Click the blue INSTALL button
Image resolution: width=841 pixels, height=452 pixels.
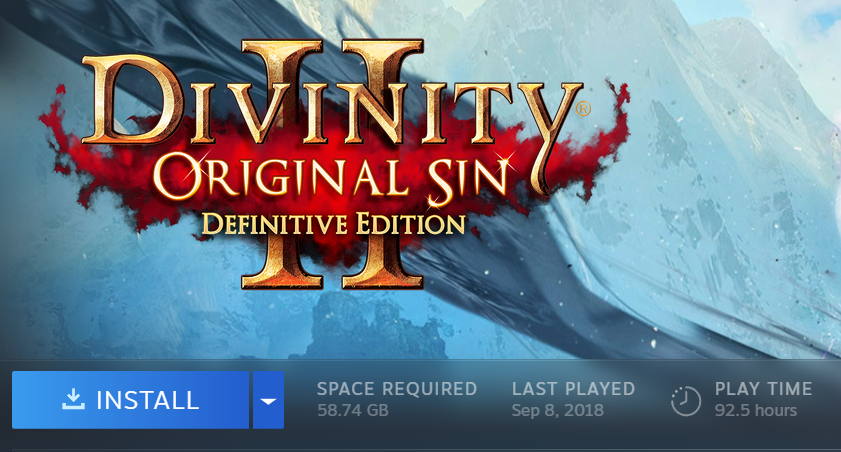[x=130, y=400]
